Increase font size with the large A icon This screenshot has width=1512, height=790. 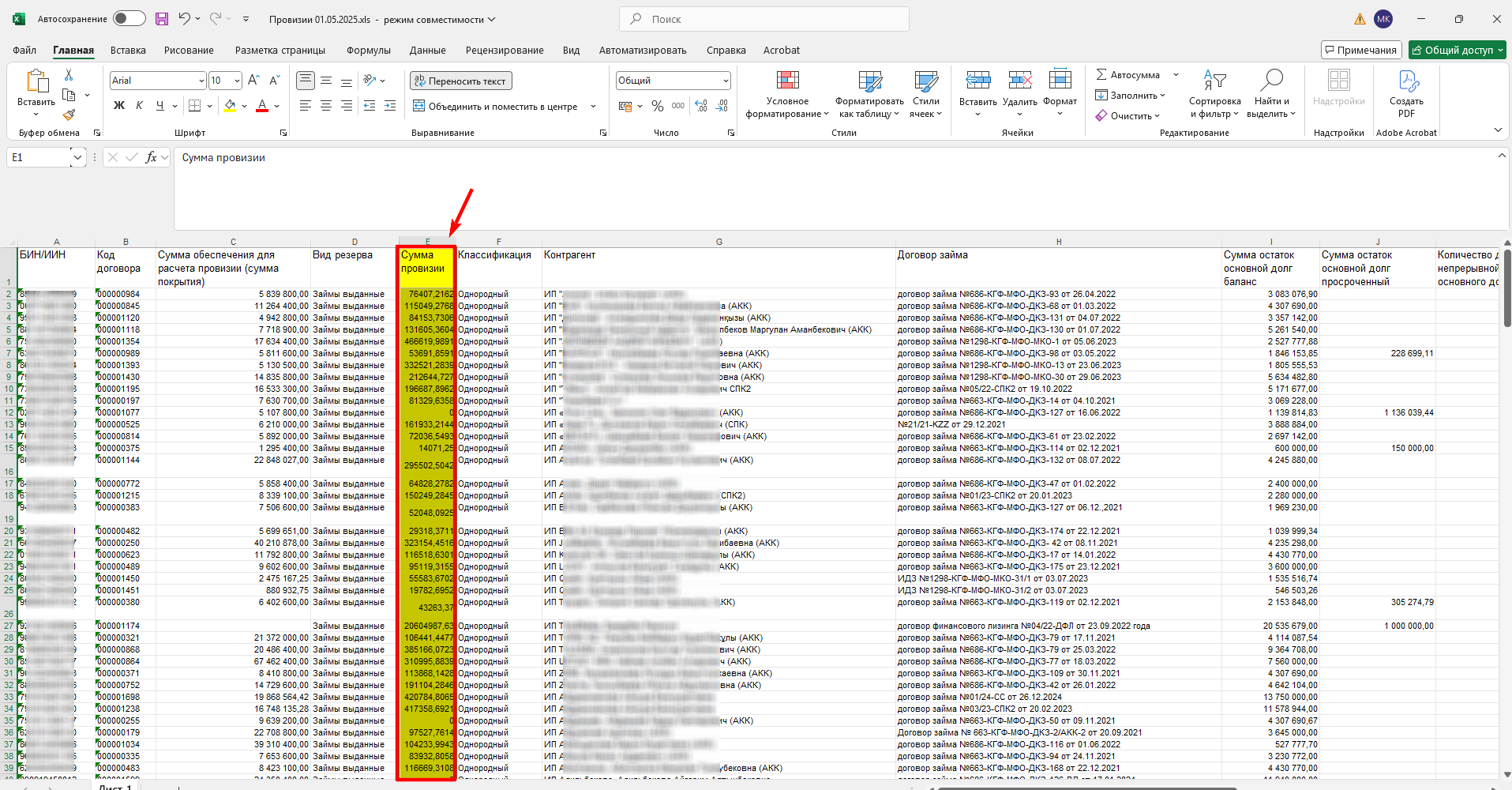pos(253,81)
